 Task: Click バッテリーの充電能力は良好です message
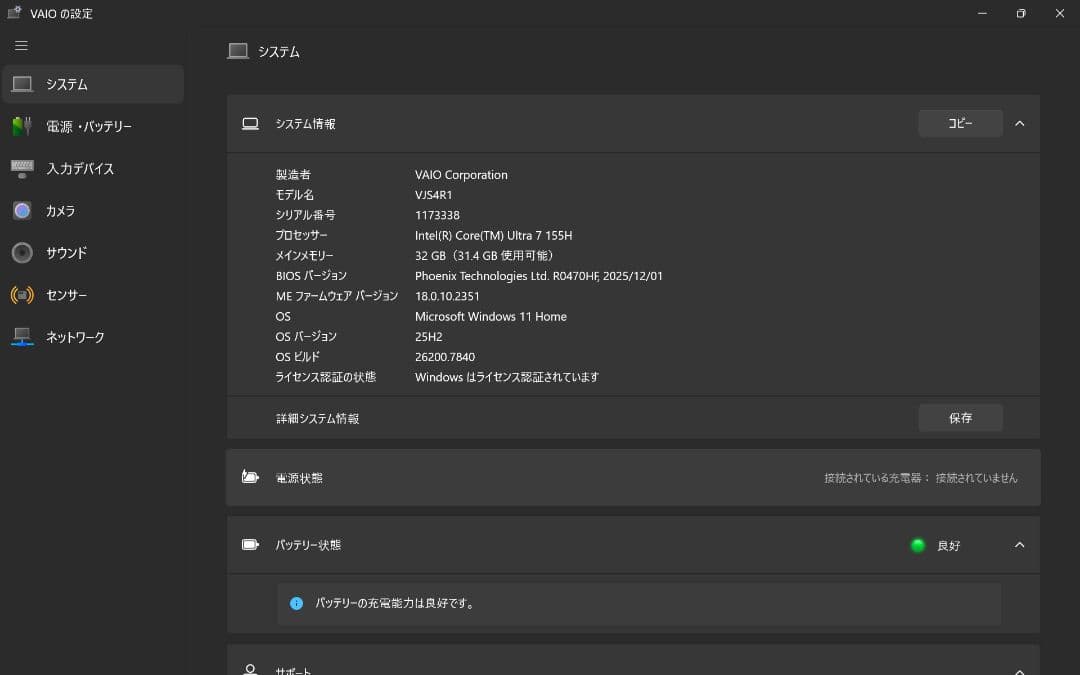pos(395,603)
